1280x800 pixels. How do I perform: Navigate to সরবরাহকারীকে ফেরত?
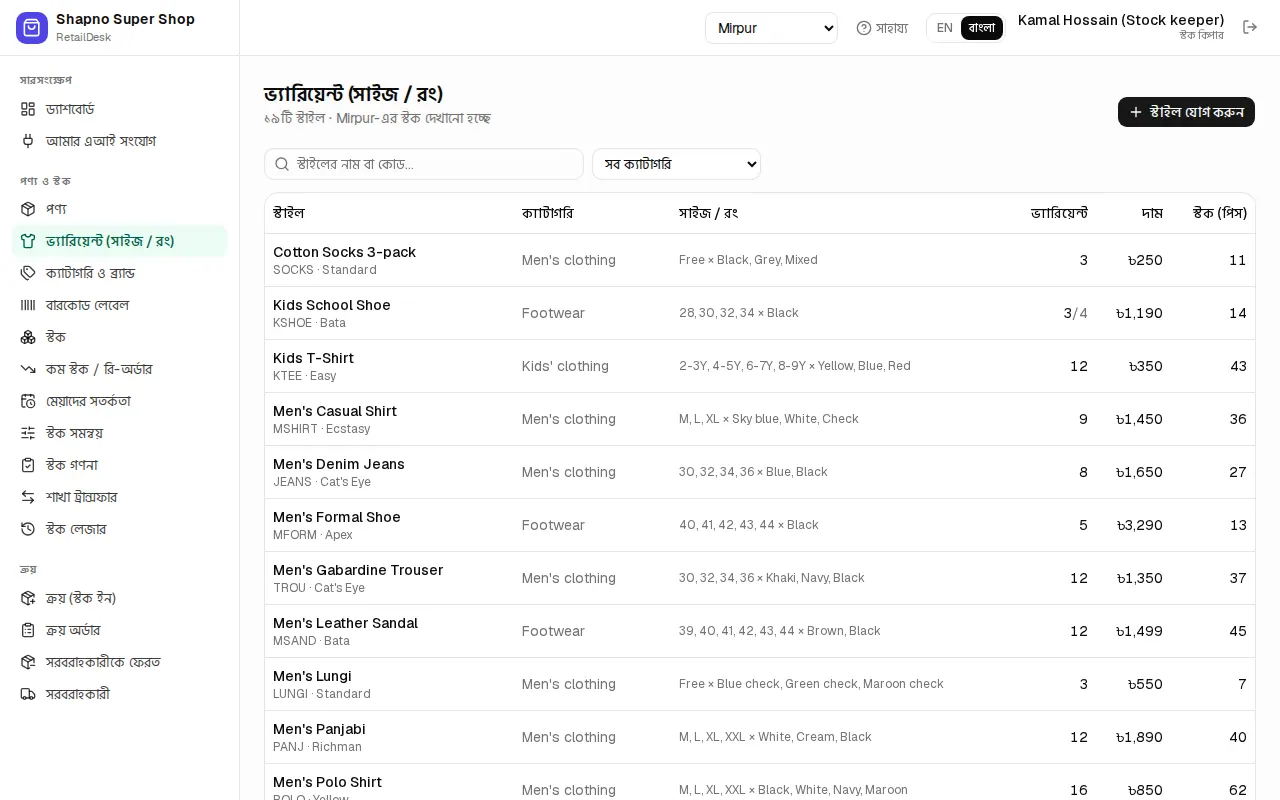pyautogui.click(x=120, y=662)
